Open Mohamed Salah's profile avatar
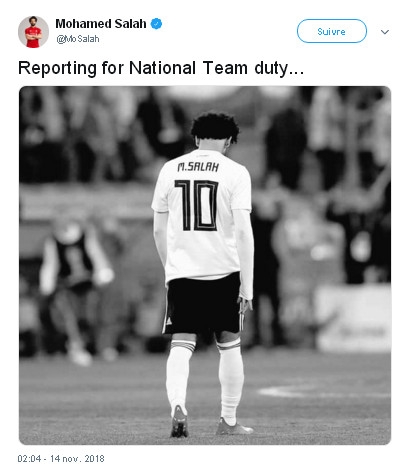This screenshot has height=469, width=410. point(33,32)
